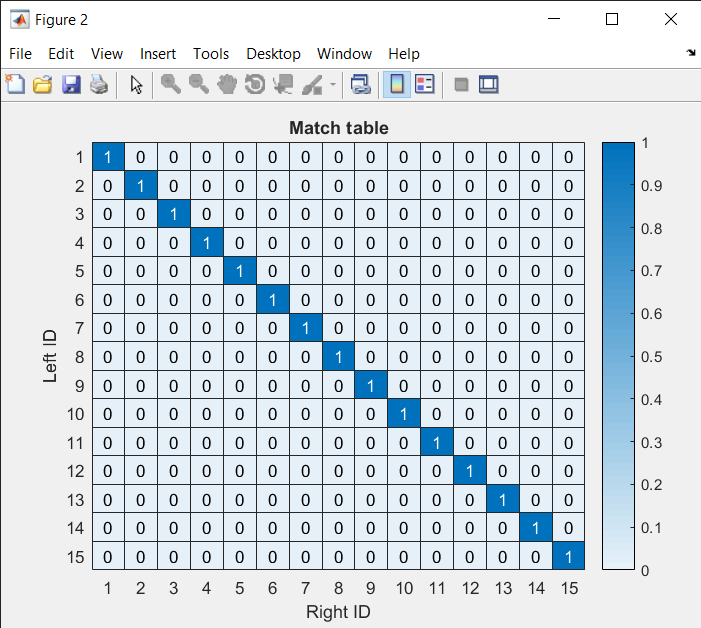Select the Edit Plot arrow tool
The width and height of the screenshot is (701, 628).
click(x=136, y=84)
